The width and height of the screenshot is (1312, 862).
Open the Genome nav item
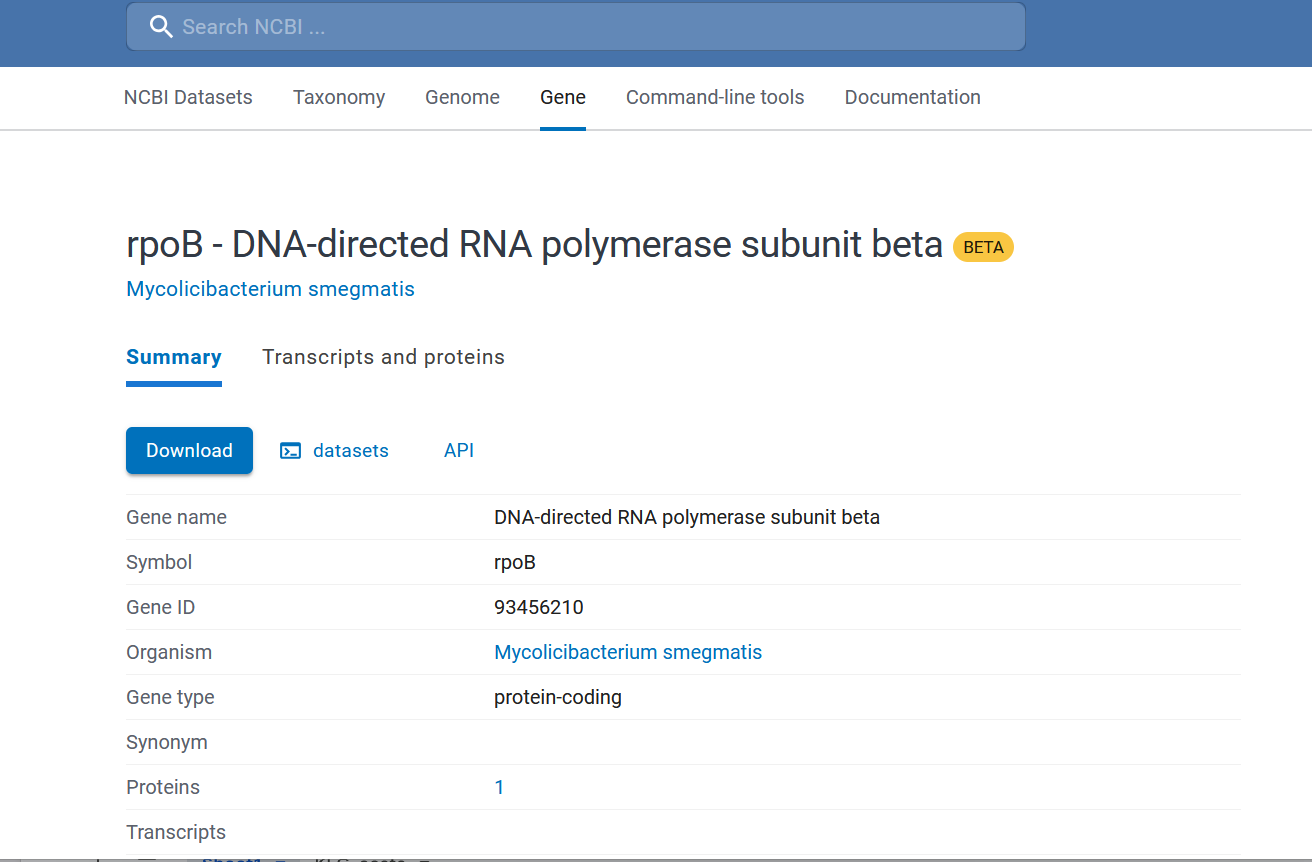click(x=462, y=97)
